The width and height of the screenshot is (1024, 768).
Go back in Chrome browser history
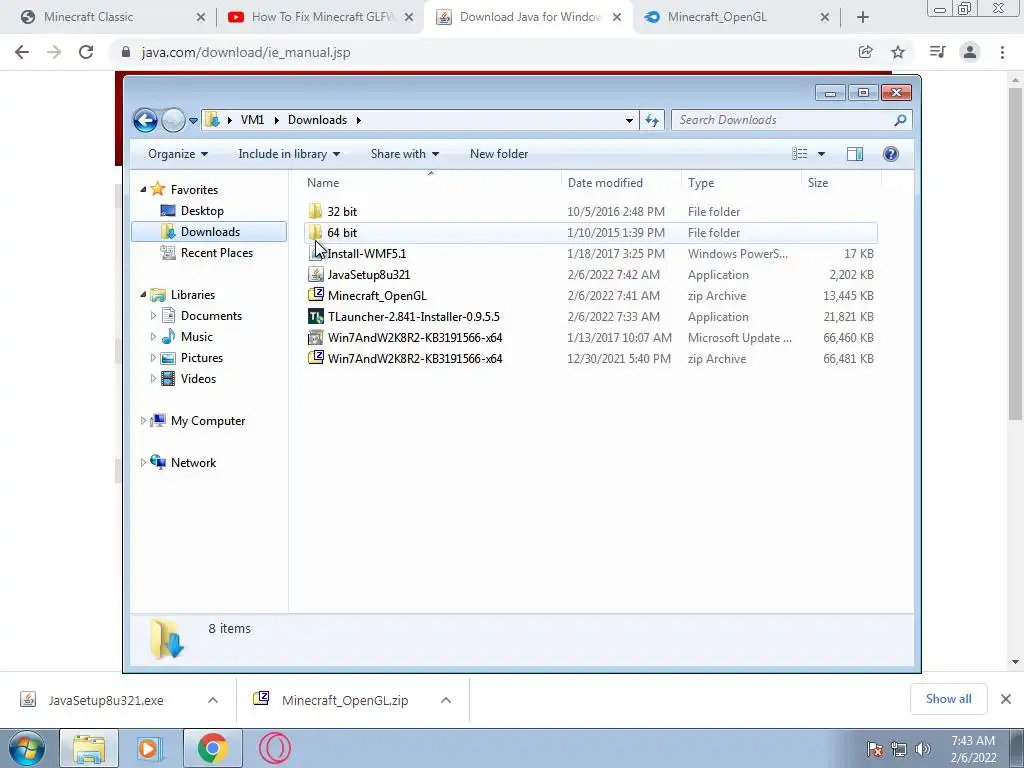coord(22,52)
